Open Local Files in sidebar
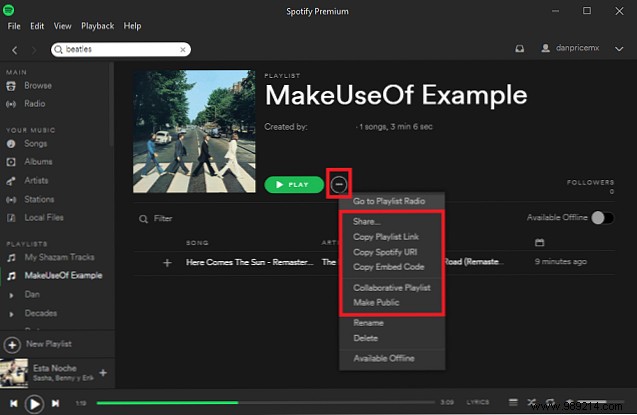The height and width of the screenshot is (415, 637). click(x=44, y=218)
